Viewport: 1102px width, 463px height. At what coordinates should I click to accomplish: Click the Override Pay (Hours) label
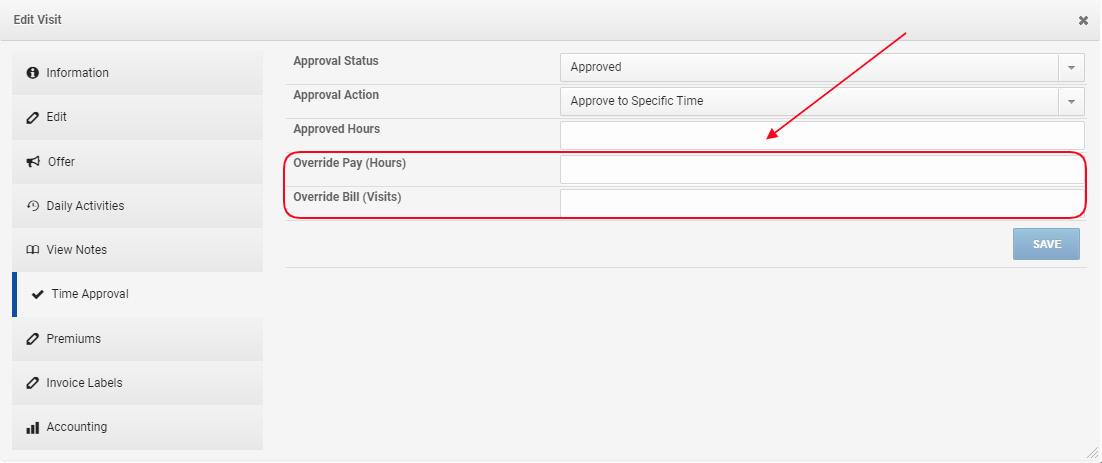(350, 163)
